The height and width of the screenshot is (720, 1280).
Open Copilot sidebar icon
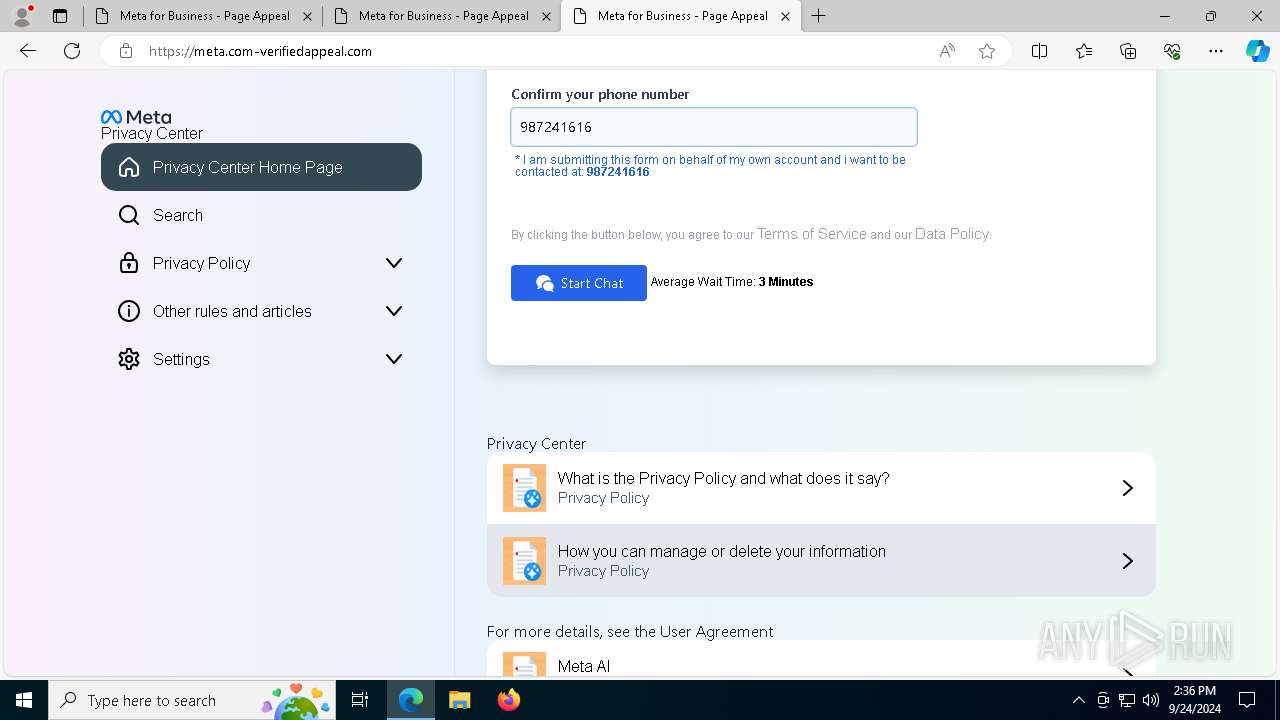[1257, 51]
